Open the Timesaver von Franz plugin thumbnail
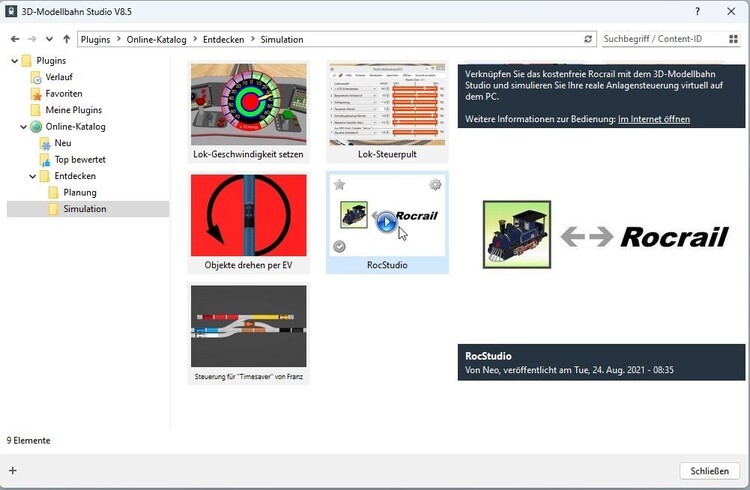The width and height of the screenshot is (750, 490). click(x=249, y=326)
